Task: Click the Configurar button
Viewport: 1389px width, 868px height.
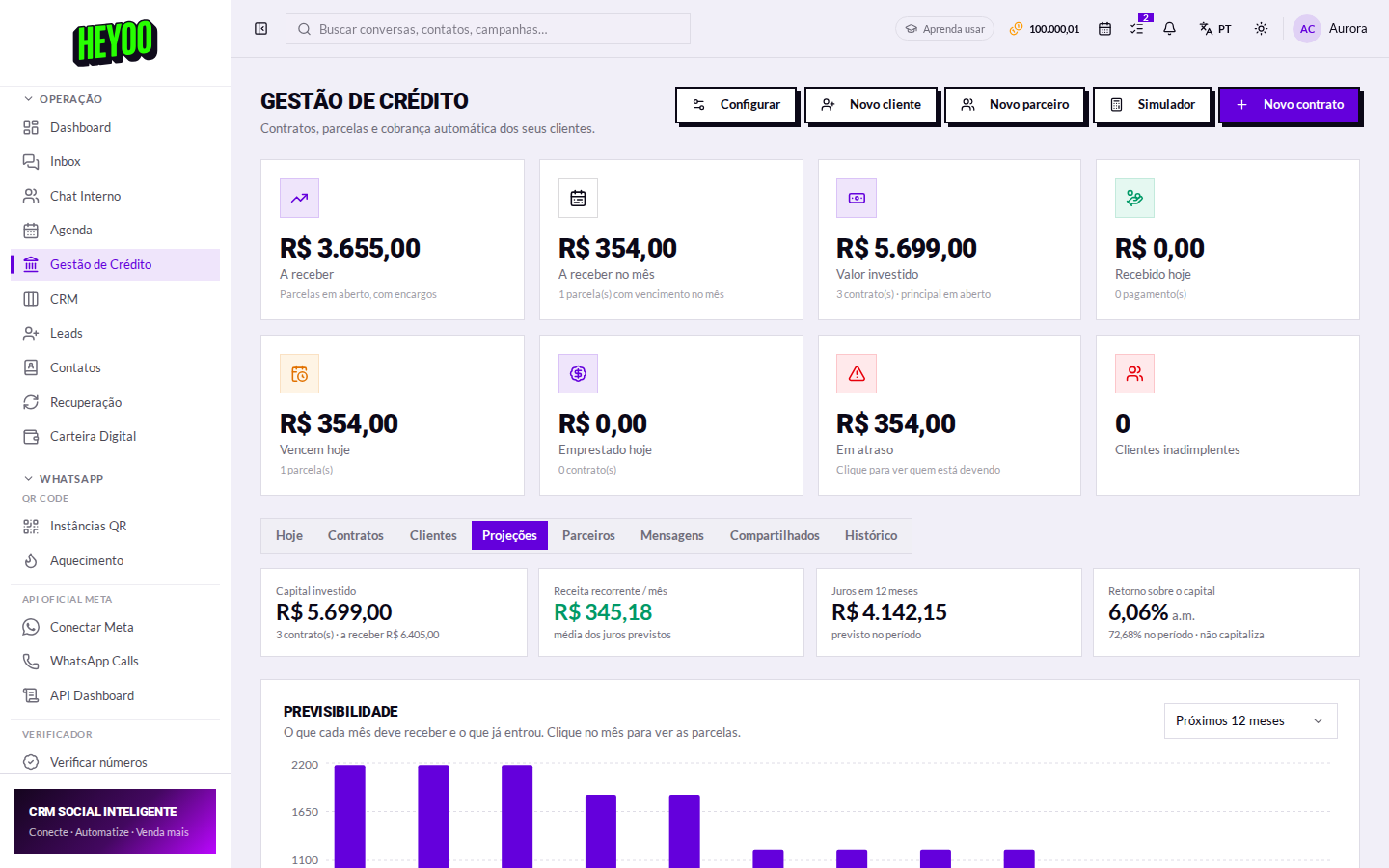Action: point(736,104)
